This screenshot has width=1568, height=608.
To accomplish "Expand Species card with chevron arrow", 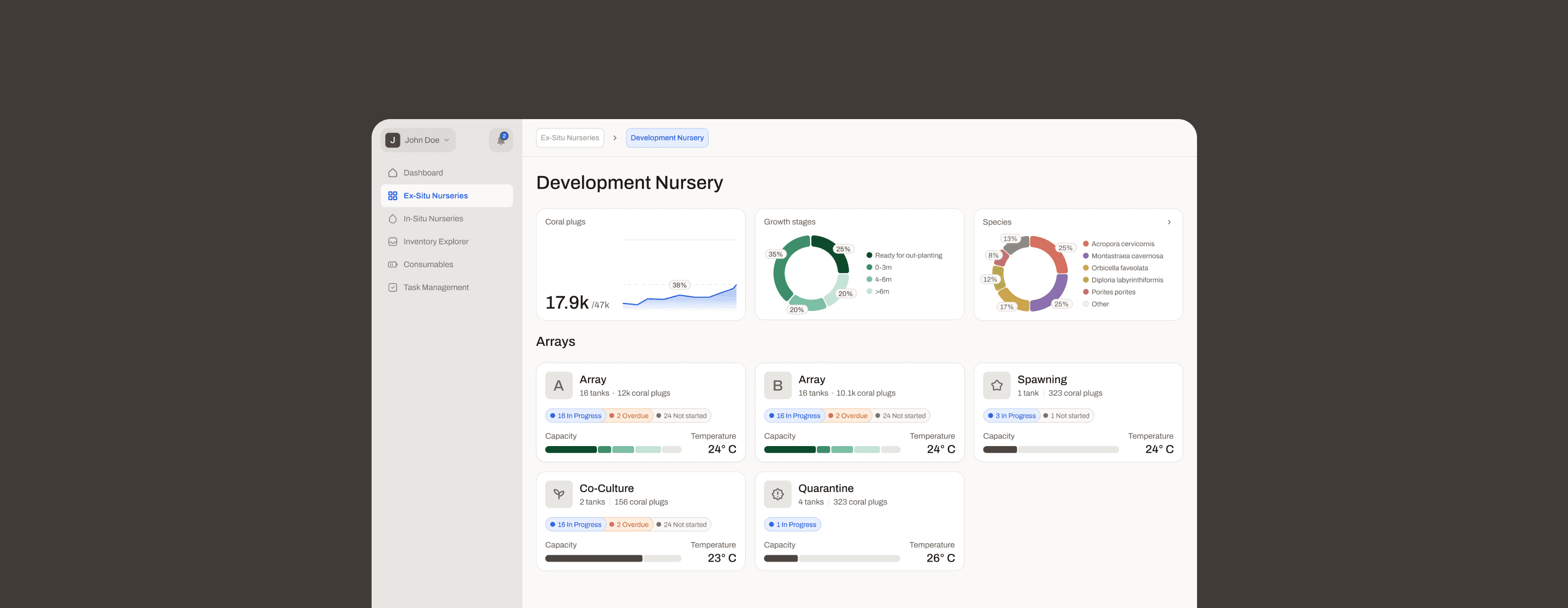I will point(1169,222).
